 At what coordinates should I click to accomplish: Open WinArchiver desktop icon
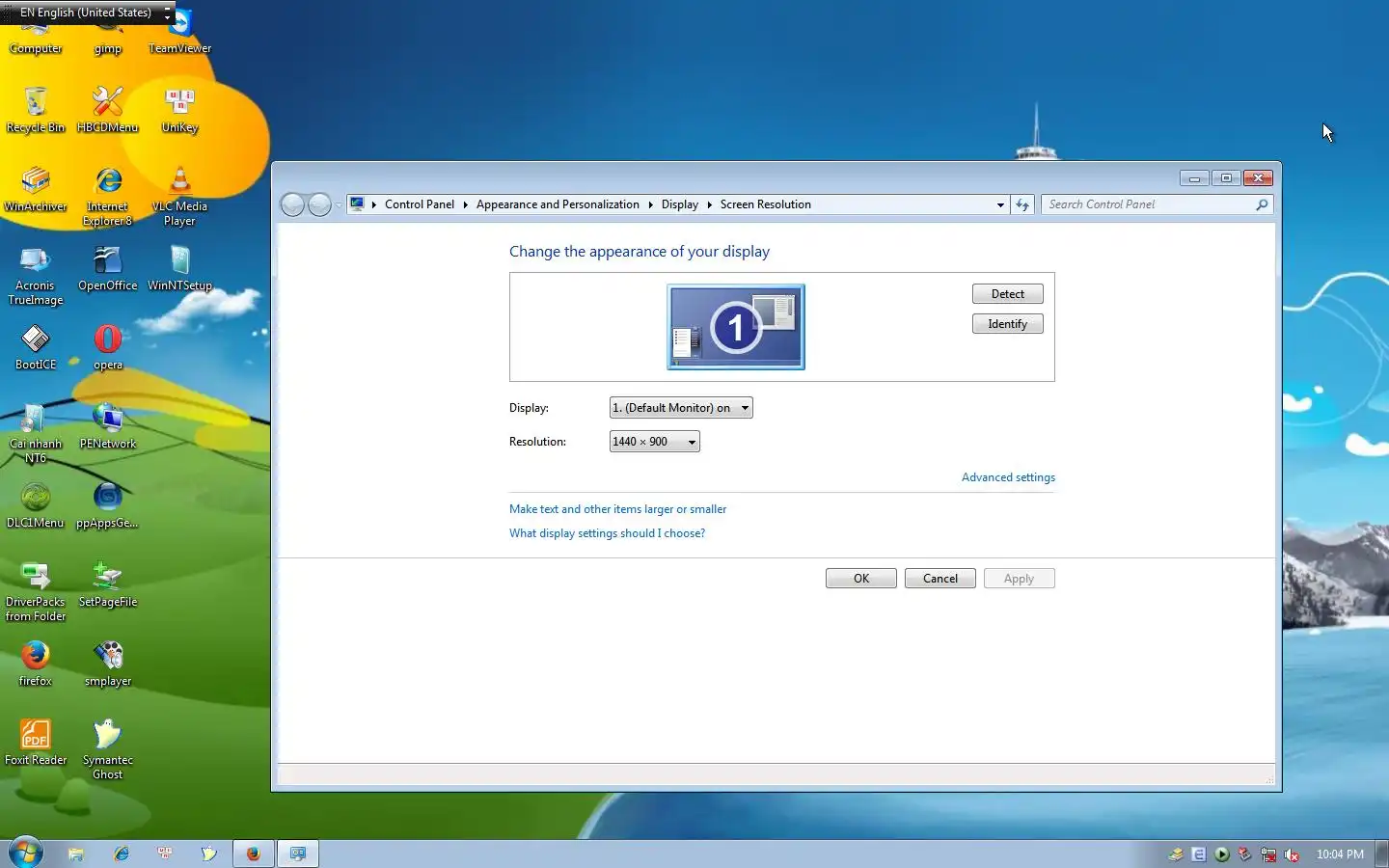point(36,188)
